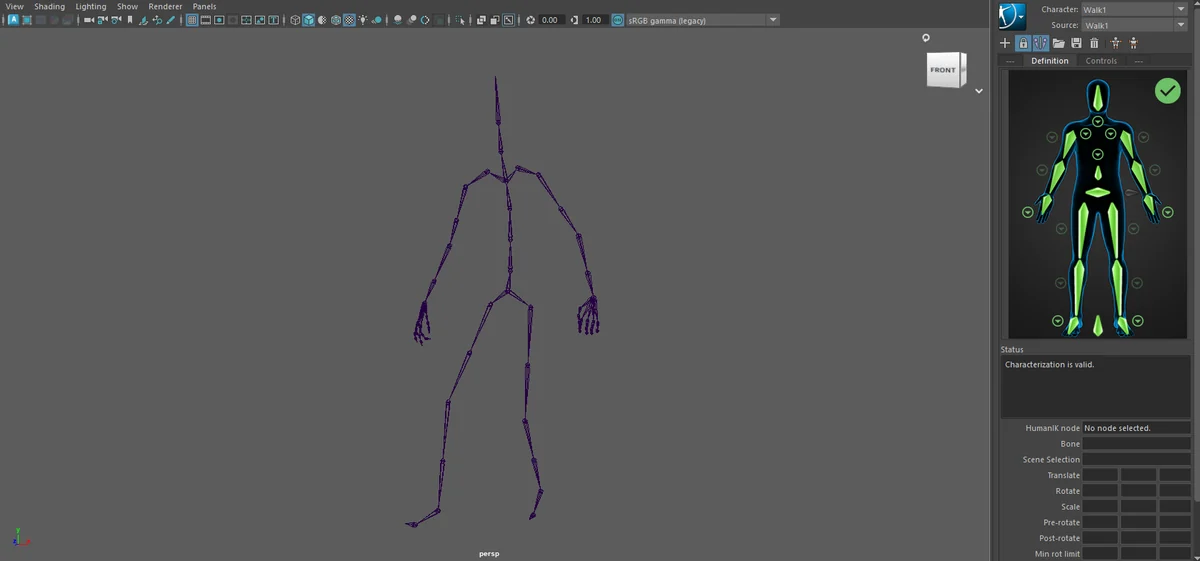Click the Bookmarks icon in panel toolbar
Screen dimensions: 1200x561
(x=130, y=20)
